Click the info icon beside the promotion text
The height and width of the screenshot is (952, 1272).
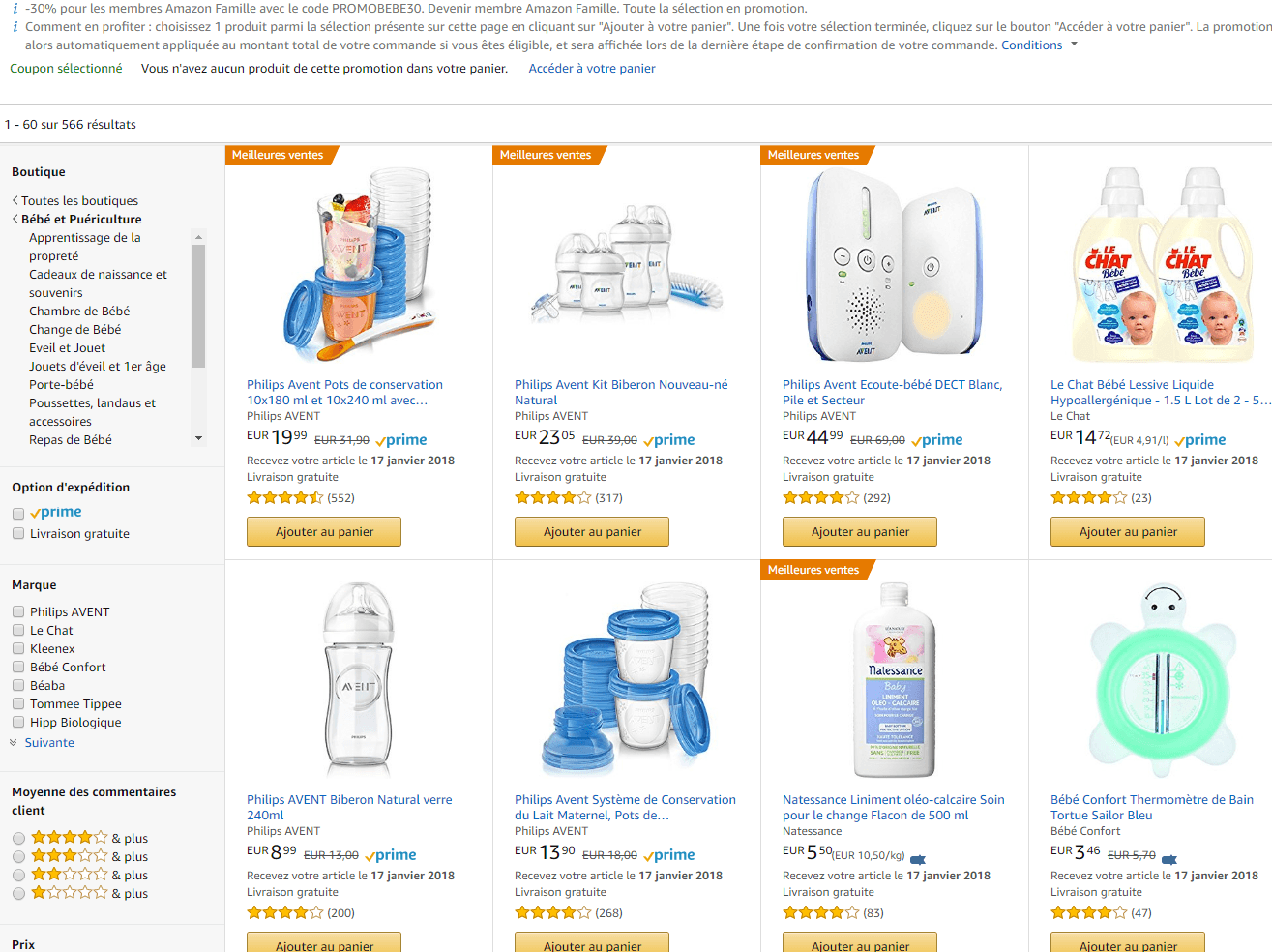click(15, 9)
